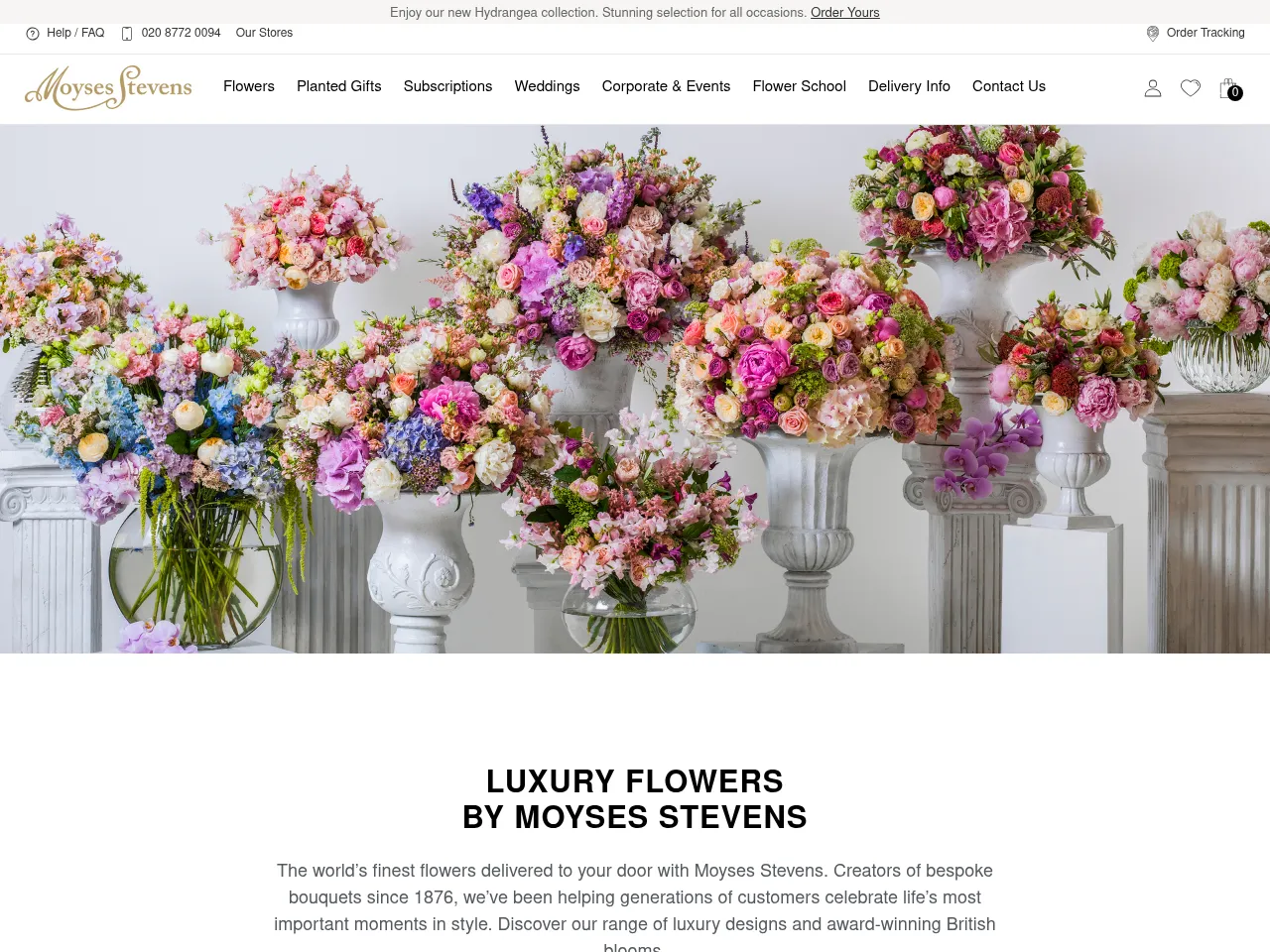Open the Delivery Info menu item
Screen dimensions: 1270x952
click(909, 86)
